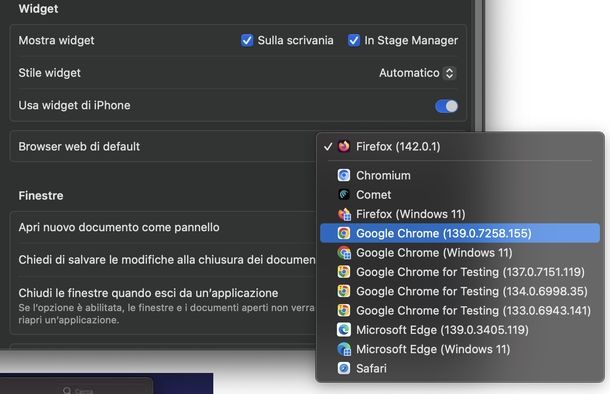
Task: Click Chrome for Testing 134 icon
Action: pyautogui.click(x=344, y=291)
